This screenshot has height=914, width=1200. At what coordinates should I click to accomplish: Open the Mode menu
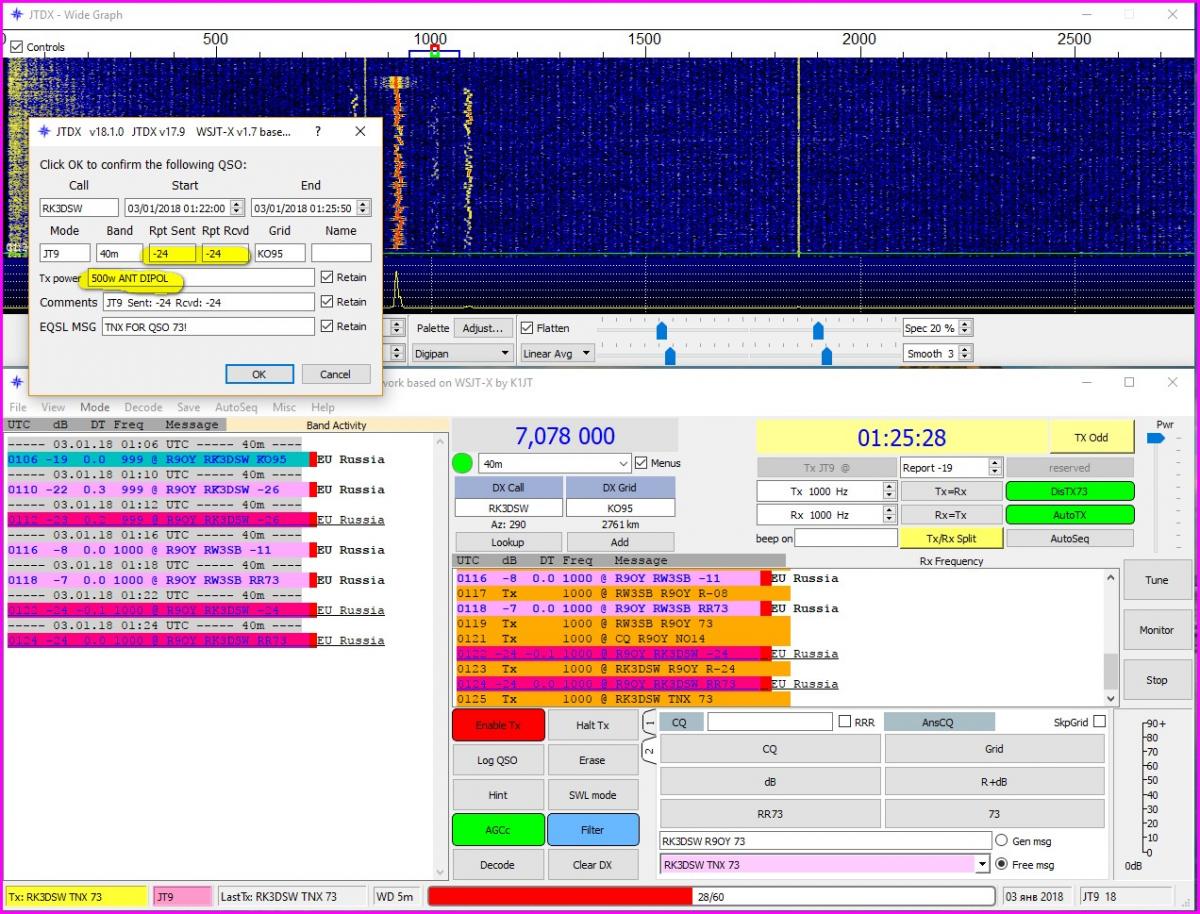click(95, 407)
